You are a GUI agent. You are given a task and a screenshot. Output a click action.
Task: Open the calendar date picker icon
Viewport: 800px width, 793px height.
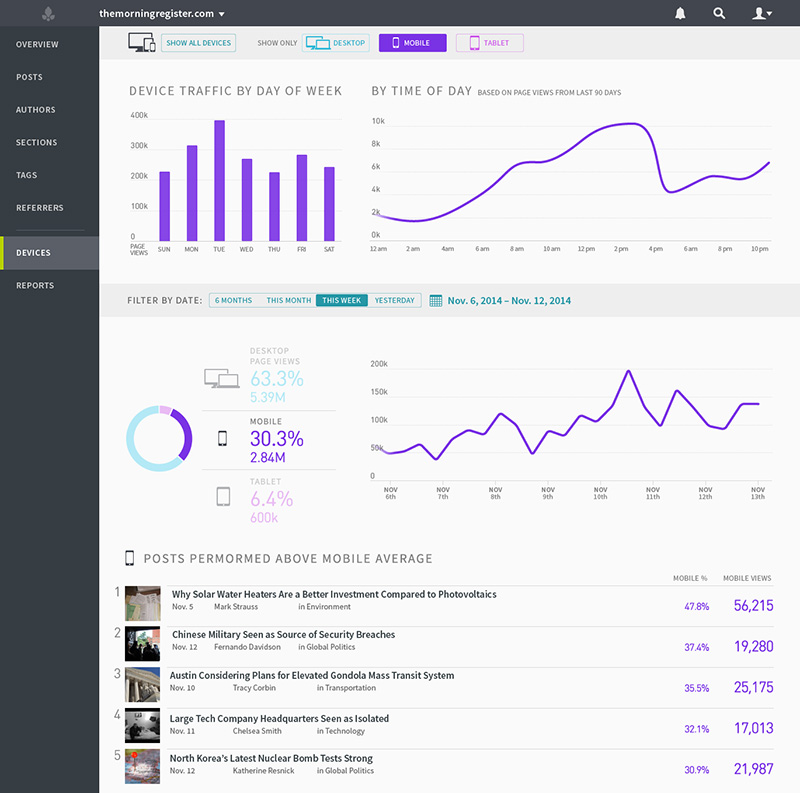point(435,301)
